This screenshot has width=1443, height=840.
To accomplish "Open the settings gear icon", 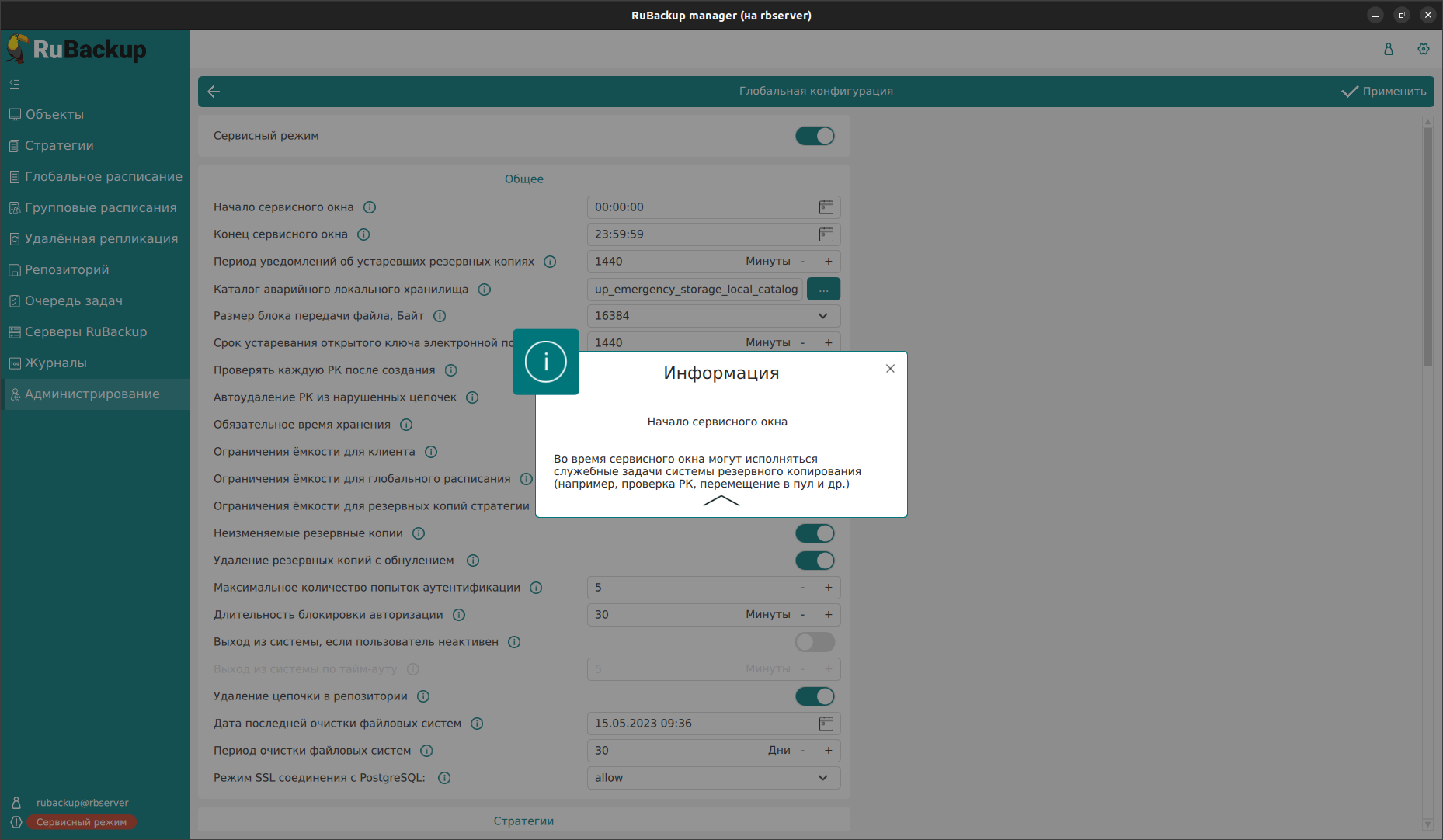I will click(1423, 49).
